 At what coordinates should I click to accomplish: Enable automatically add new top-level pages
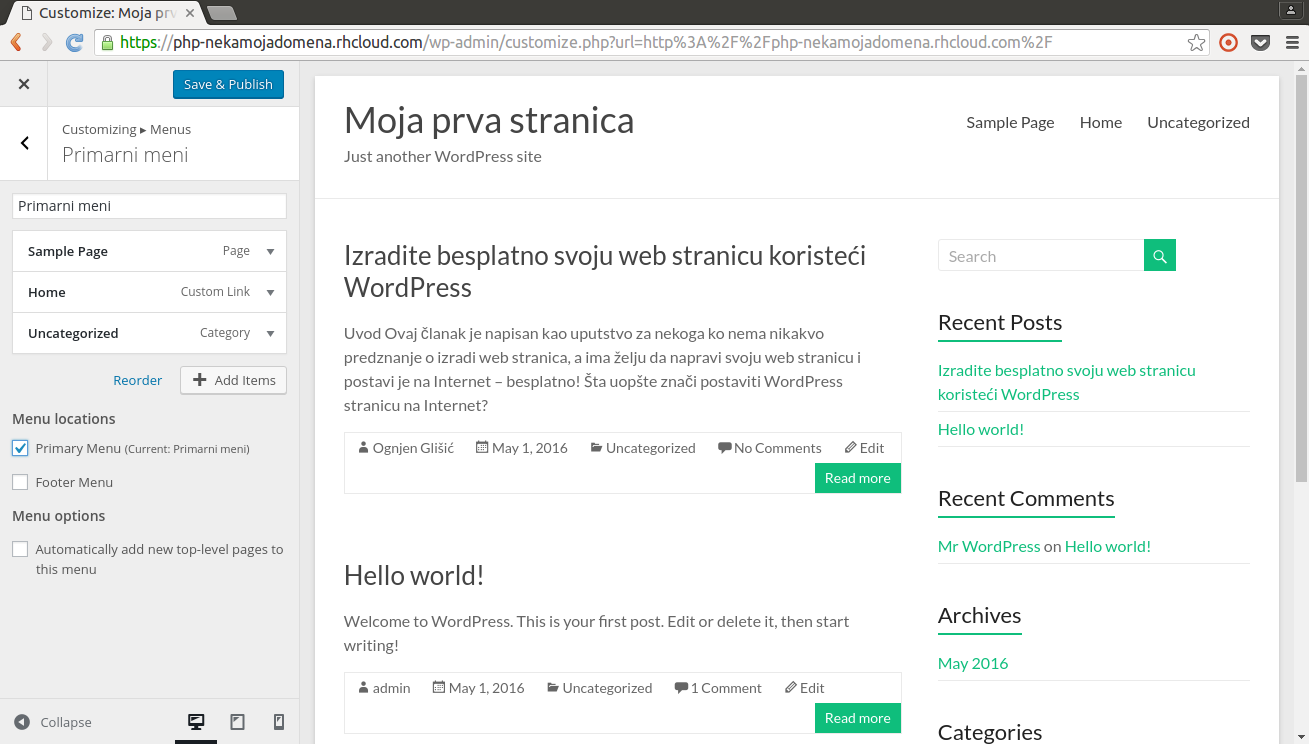click(x=20, y=549)
